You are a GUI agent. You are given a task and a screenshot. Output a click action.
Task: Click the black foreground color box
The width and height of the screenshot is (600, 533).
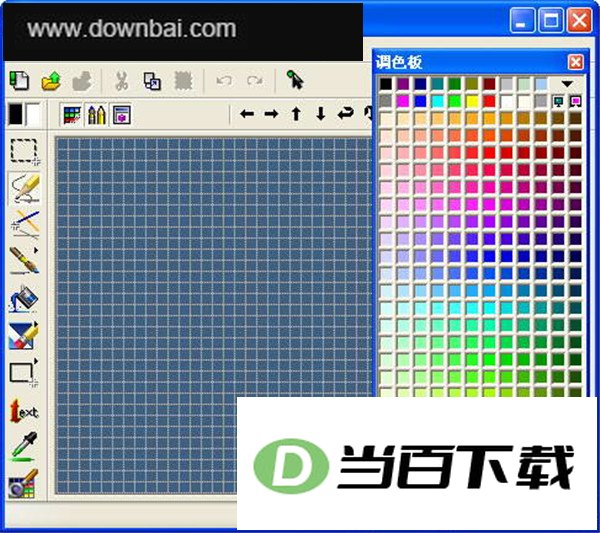pos(15,114)
